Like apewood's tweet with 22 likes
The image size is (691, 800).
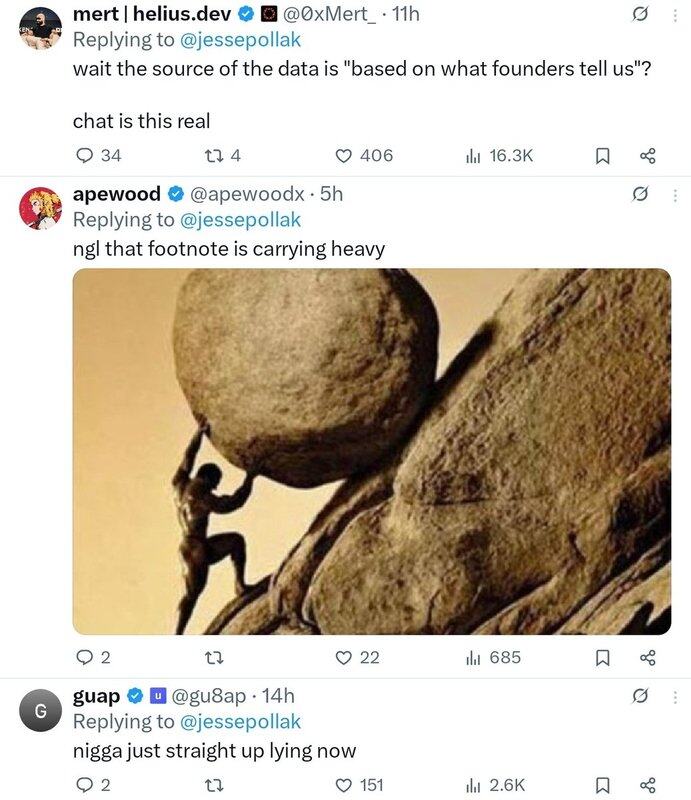click(344, 657)
